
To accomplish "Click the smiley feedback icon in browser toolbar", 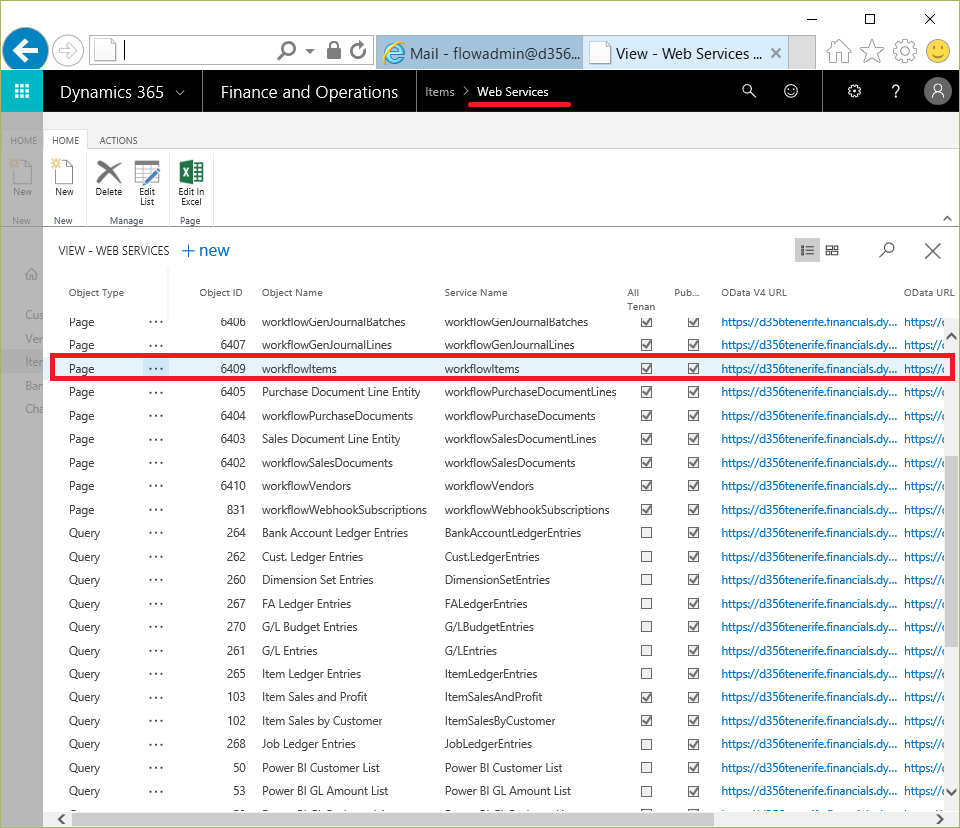I will click(937, 51).
